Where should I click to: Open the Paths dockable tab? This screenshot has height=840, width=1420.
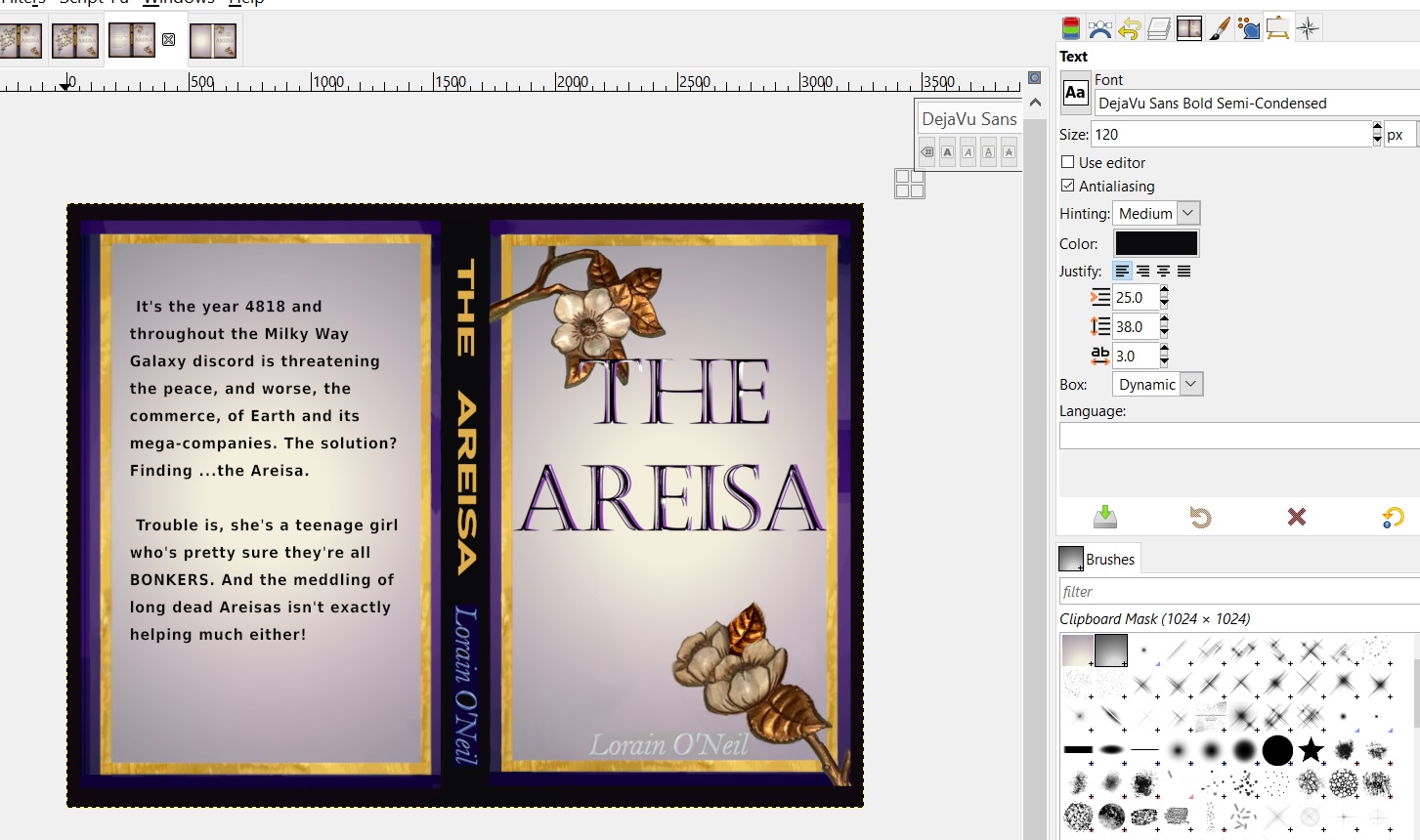coord(1100,28)
